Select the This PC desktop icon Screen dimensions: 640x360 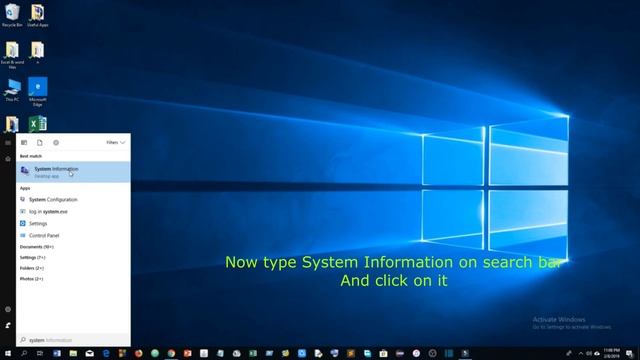tap(12, 90)
